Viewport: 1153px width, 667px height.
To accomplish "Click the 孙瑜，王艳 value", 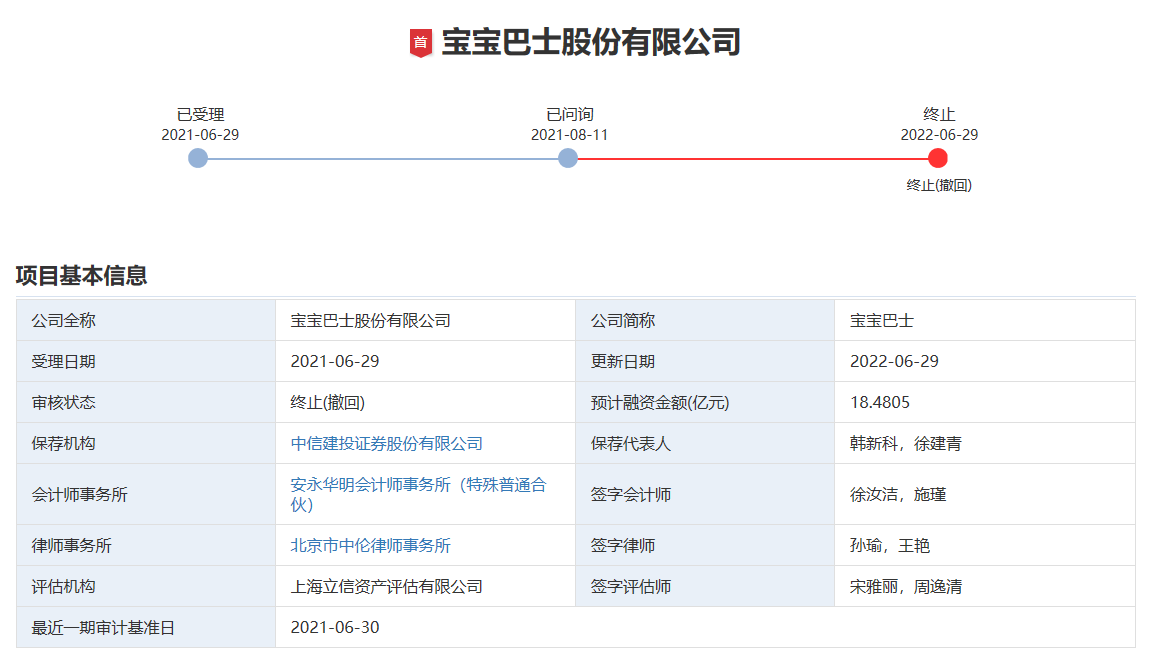I will coord(890,546).
